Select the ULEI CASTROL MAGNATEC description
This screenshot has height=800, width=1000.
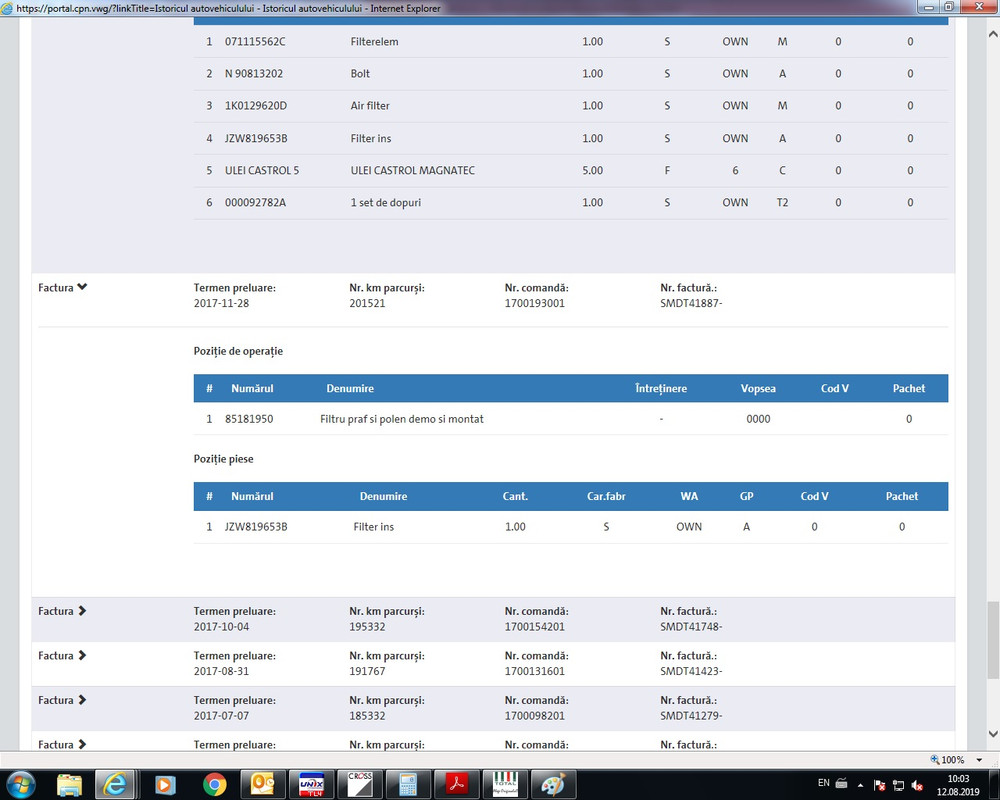point(413,170)
